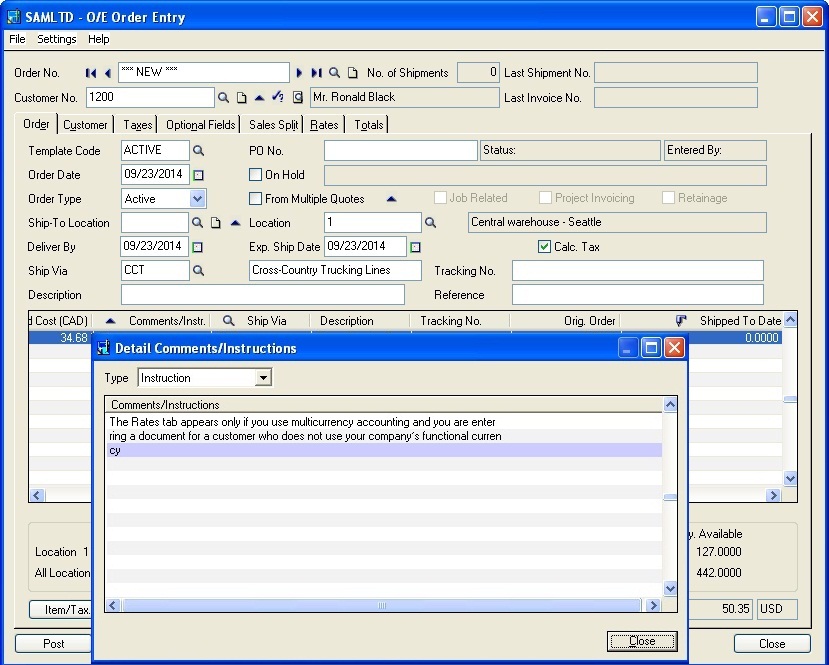This screenshot has width=829, height=665.
Task: Click the Ship Via finder magnifier
Action: pyautogui.click(x=198, y=271)
